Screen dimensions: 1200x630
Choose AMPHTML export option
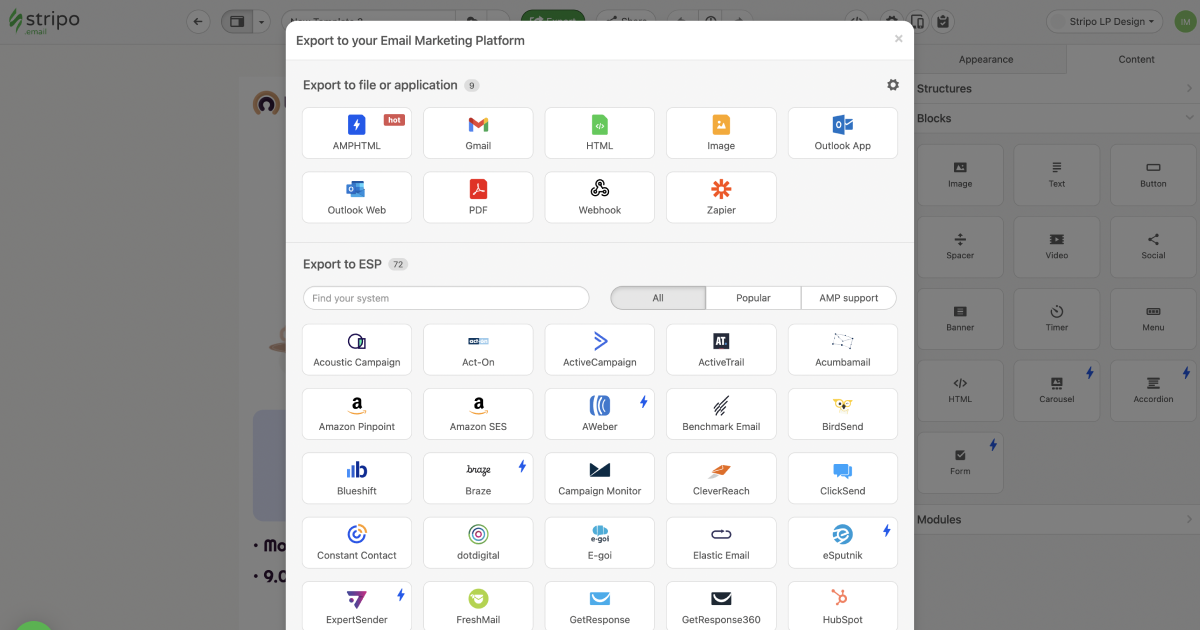(357, 133)
